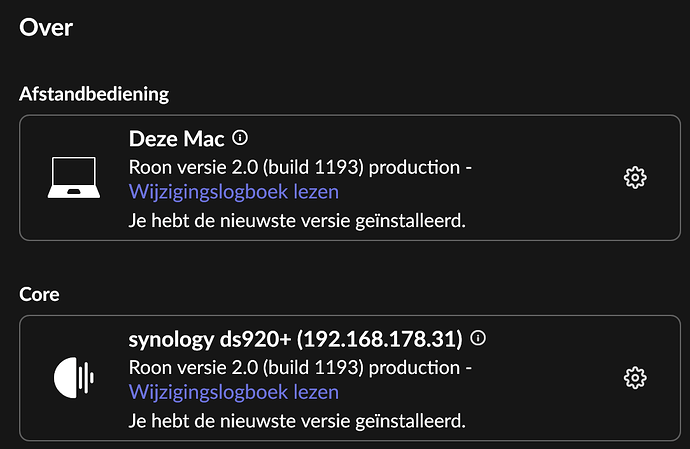
Task: Click the word production in the Core row
Action: 414,368
